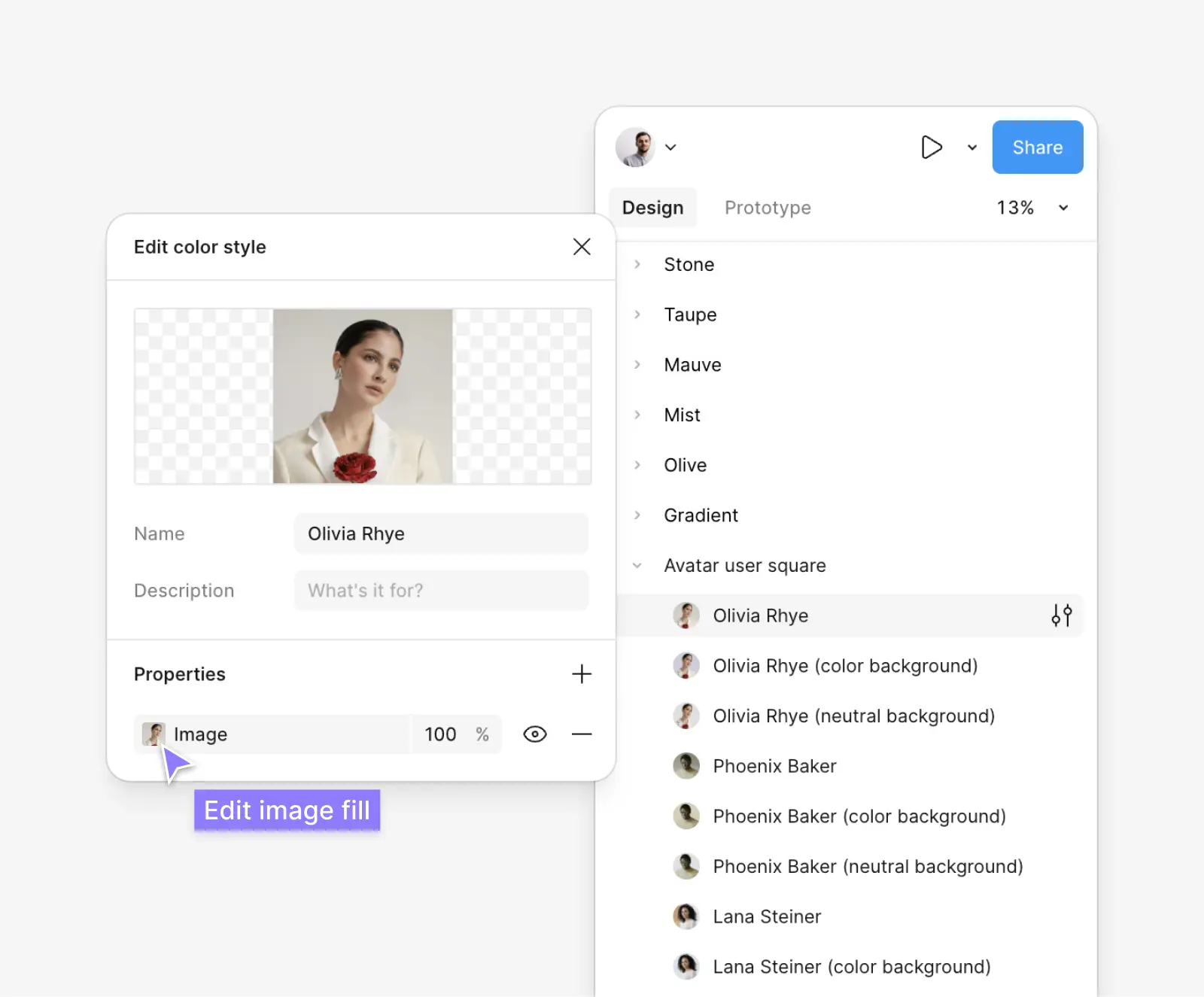1204x997 pixels.
Task: Select the Phoenix Baker avatar thumbnail
Action: pos(686,766)
